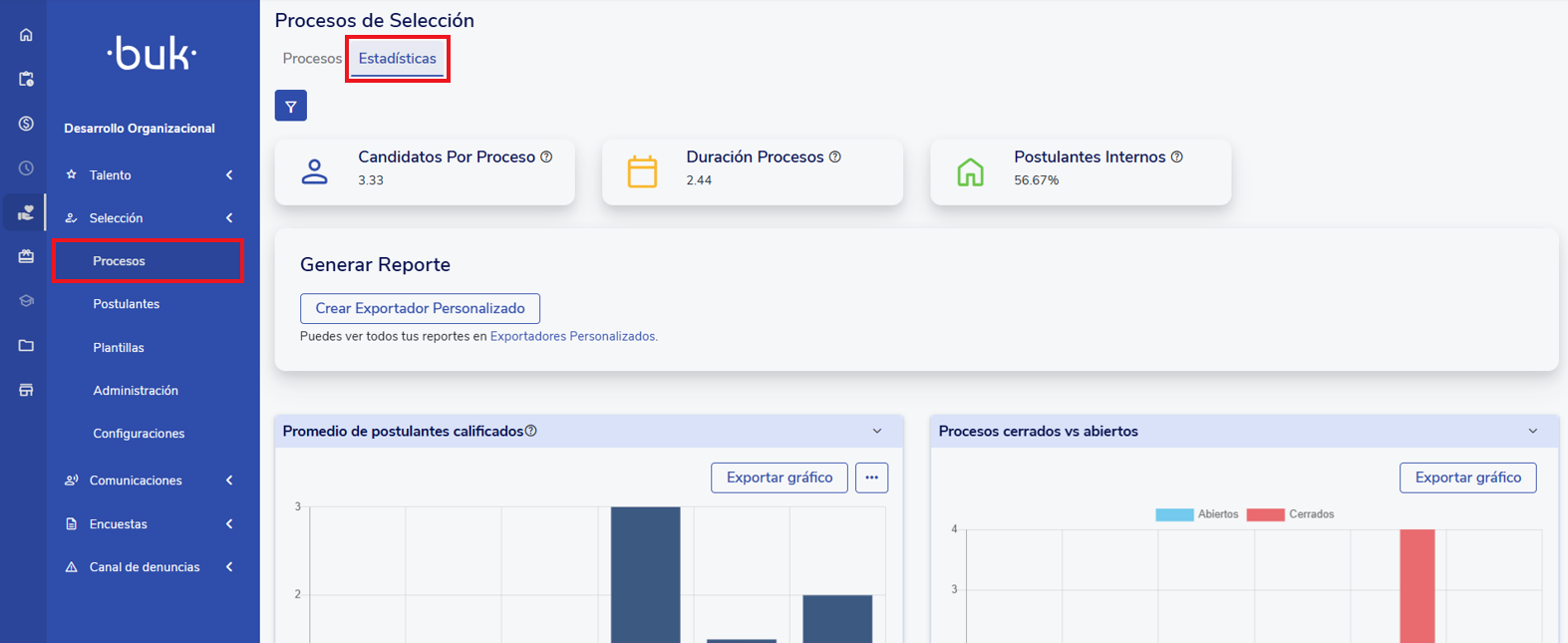
Task: Open the folder icon in left rail
Action: (x=26, y=346)
